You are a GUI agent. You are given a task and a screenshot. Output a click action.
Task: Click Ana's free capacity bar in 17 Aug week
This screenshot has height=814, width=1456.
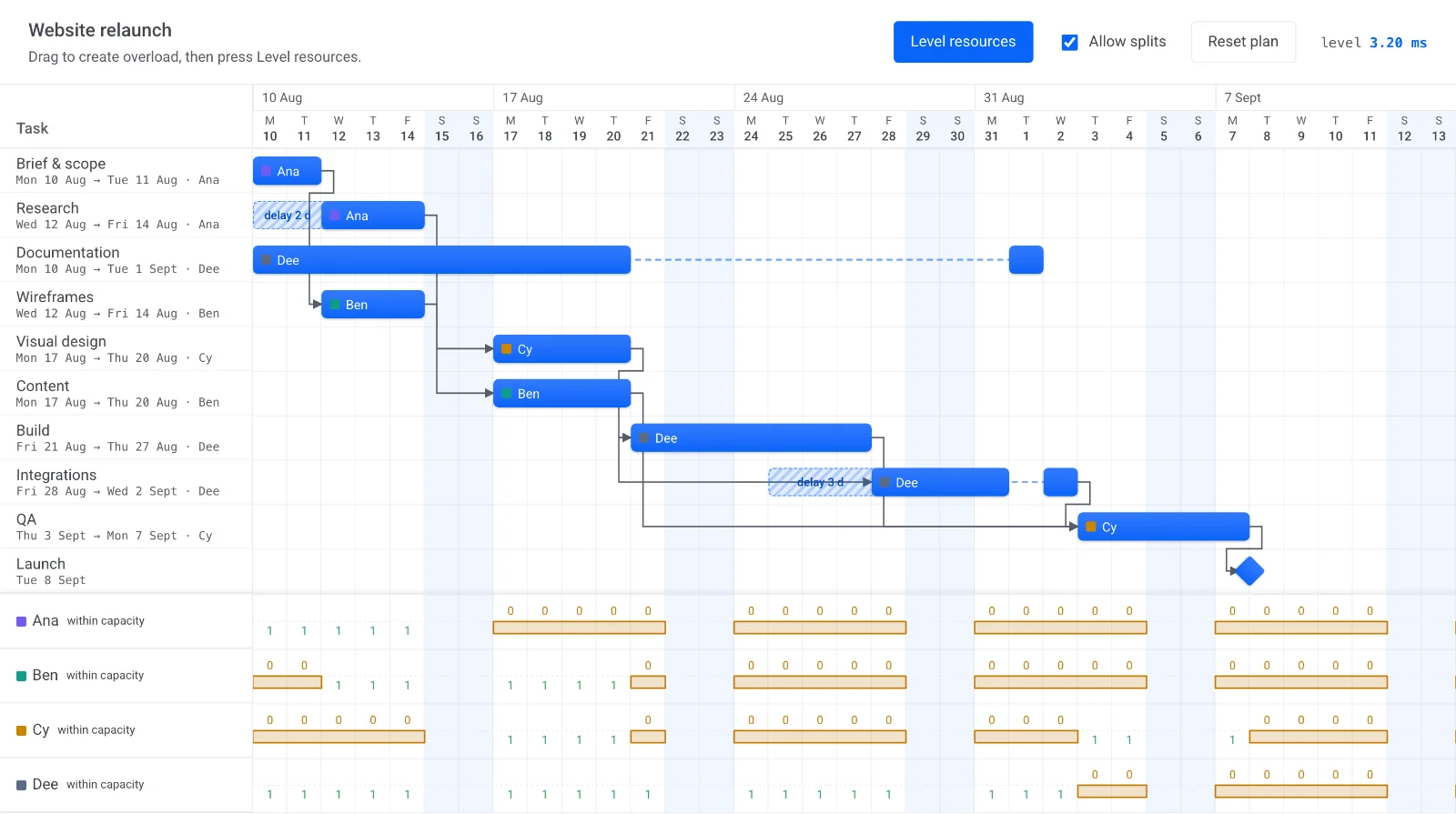[580, 628]
